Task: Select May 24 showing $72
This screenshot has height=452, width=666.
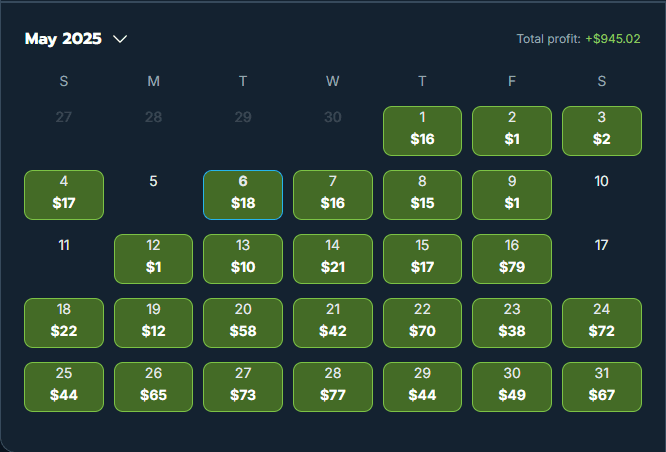Action: tap(602, 323)
